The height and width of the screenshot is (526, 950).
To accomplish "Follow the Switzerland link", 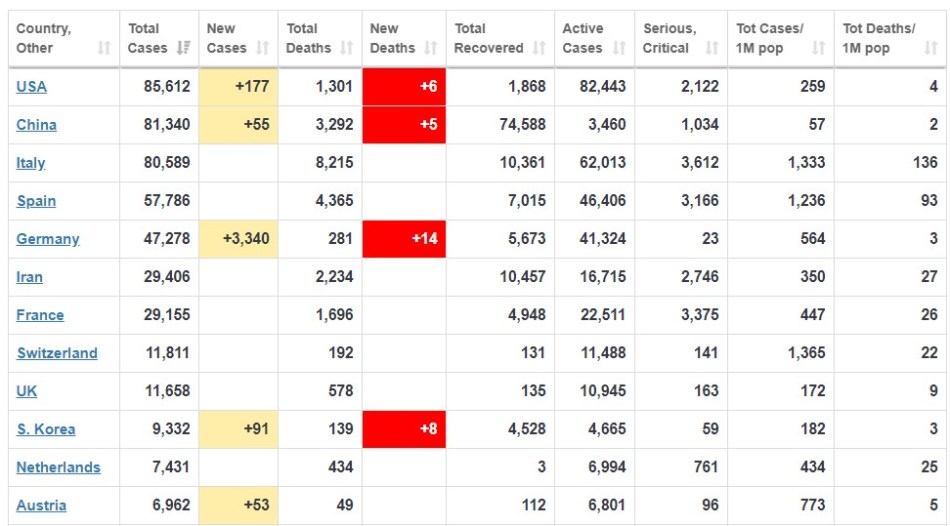I will [x=57, y=353].
